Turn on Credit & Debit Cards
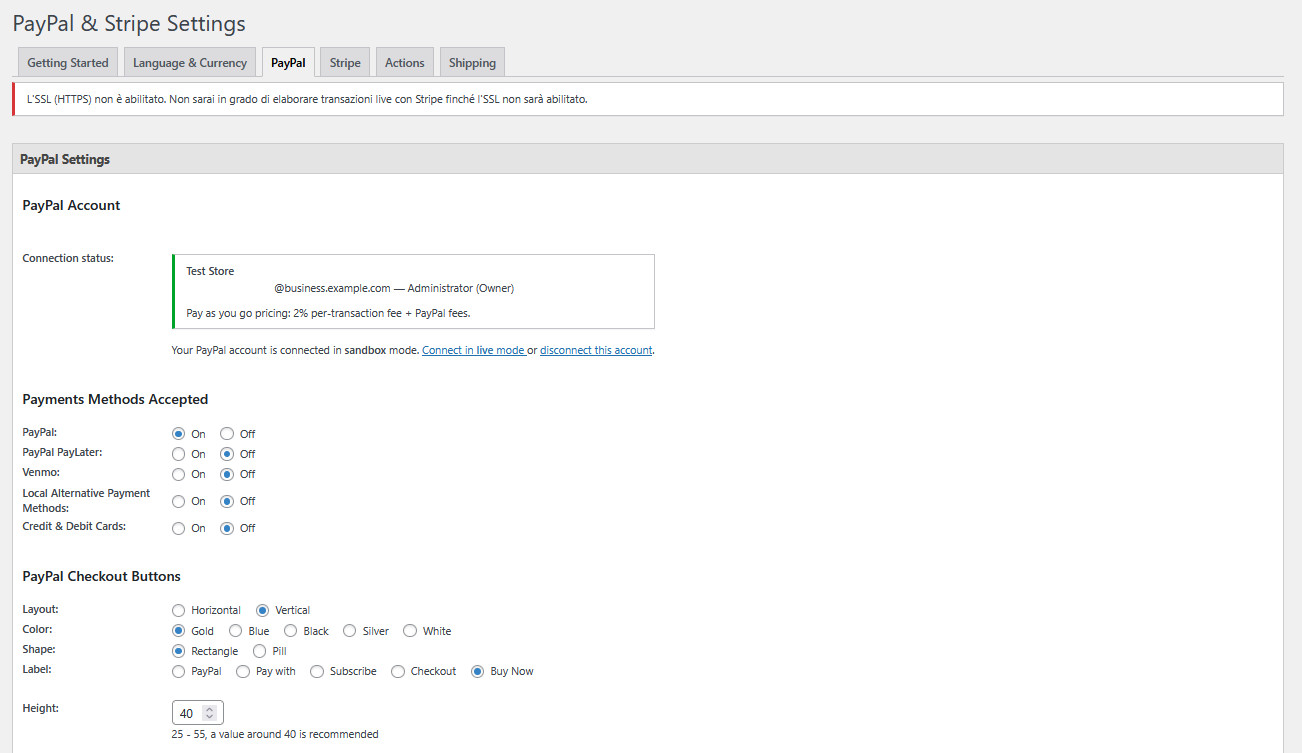Screen dimensions: 1302x753 (178, 528)
